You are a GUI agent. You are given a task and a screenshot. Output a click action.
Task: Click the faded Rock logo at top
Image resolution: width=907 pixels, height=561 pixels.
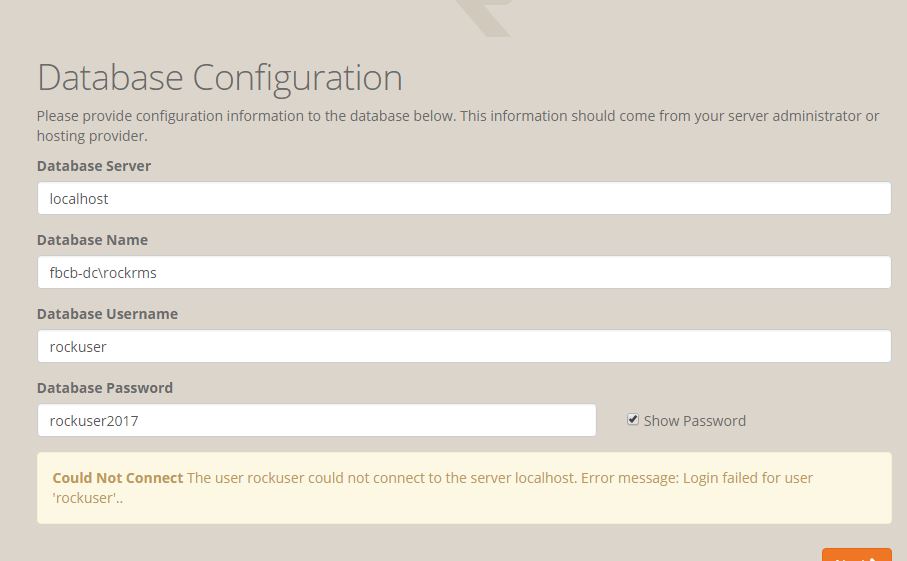(x=484, y=17)
